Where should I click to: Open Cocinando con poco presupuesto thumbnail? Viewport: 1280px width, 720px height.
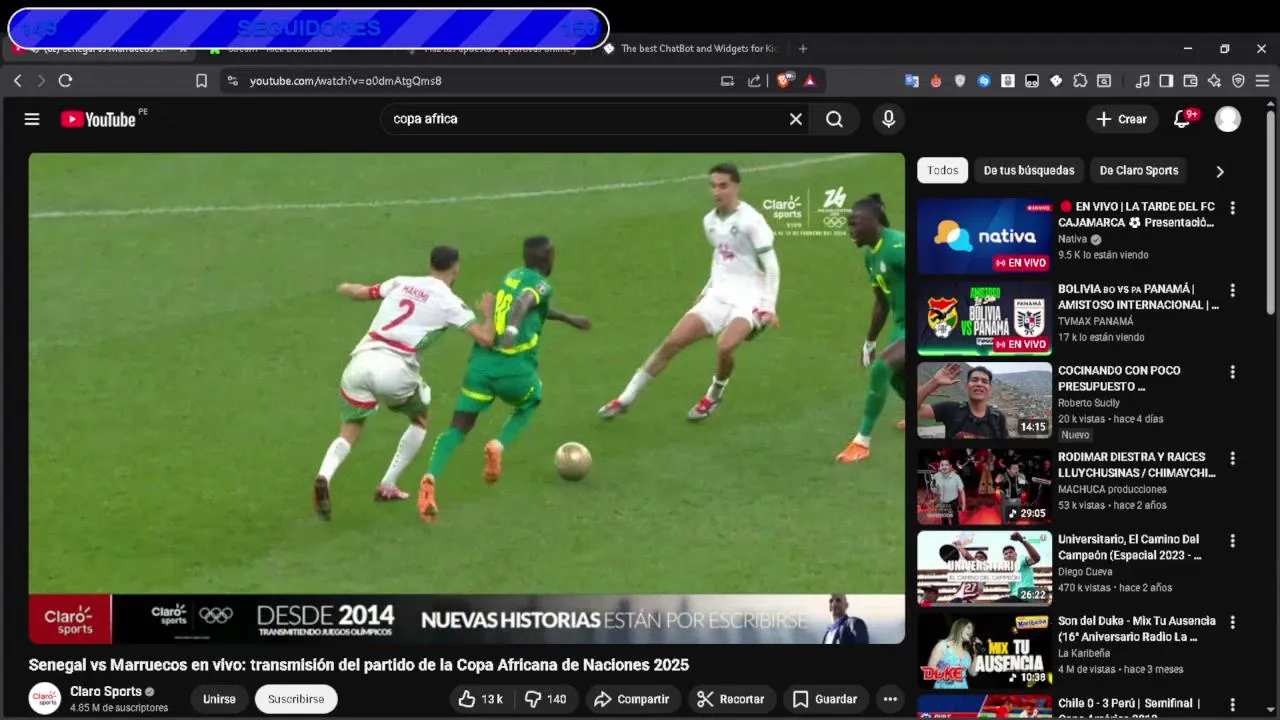pos(984,400)
